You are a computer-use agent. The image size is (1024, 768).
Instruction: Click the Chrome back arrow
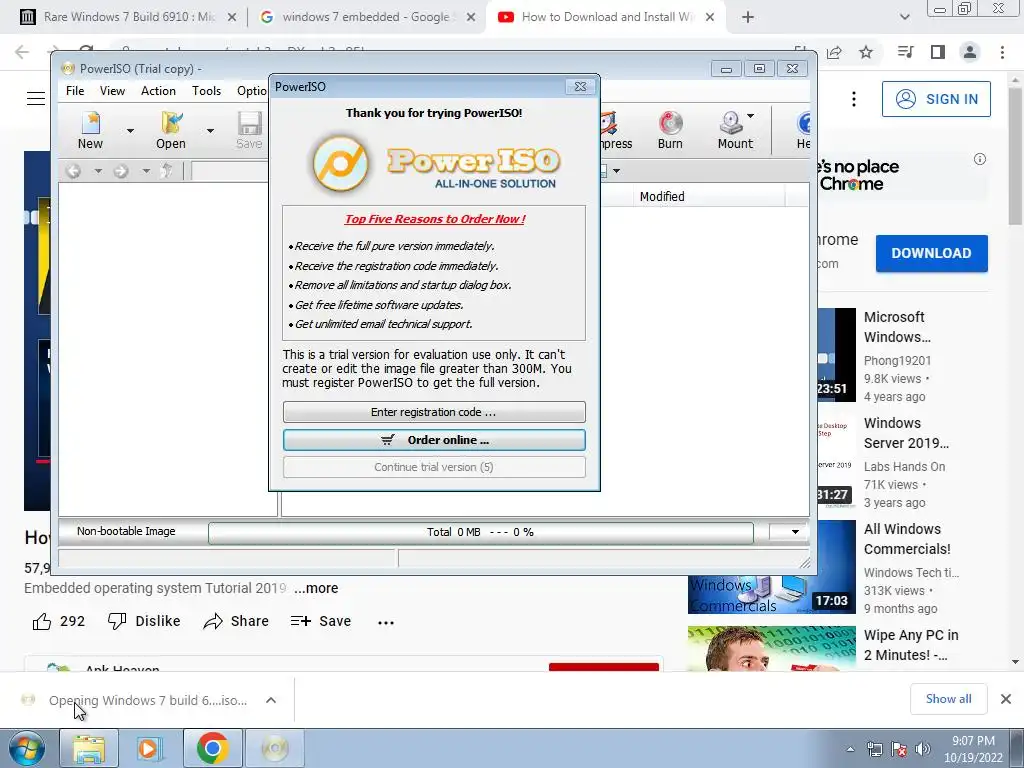(22, 52)
